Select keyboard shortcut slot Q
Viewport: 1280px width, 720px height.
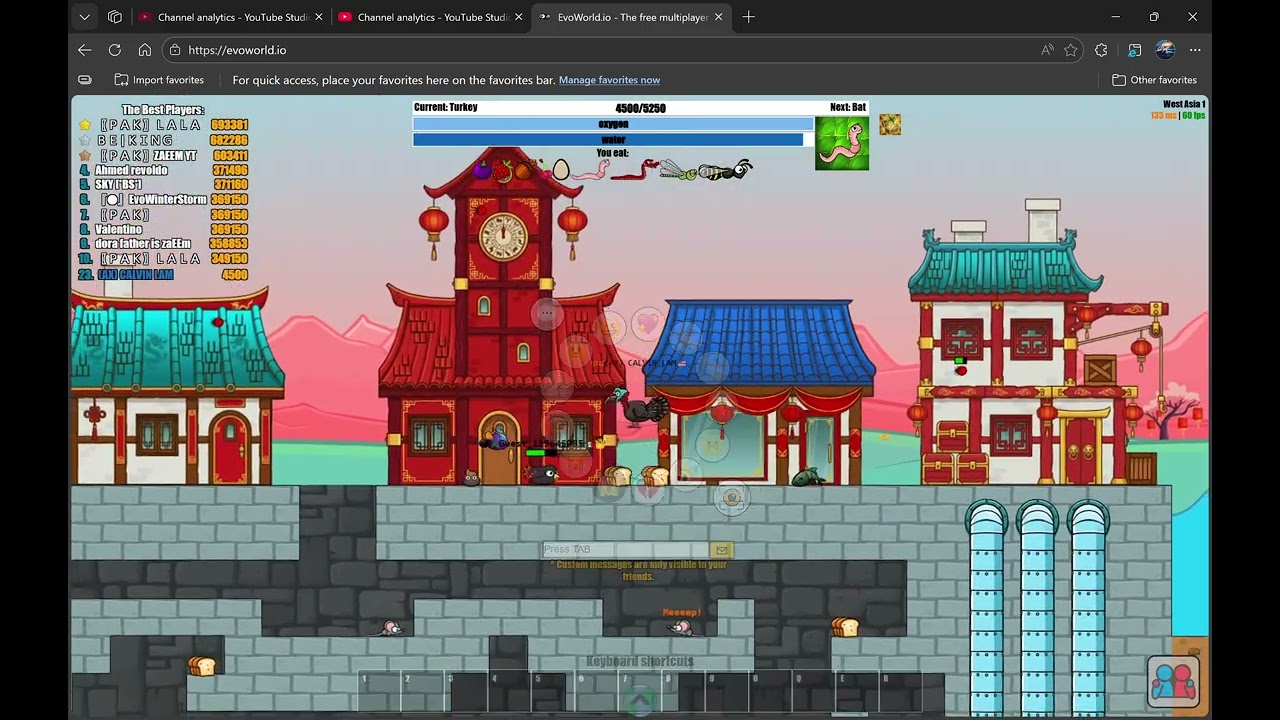tap(814, 690)
